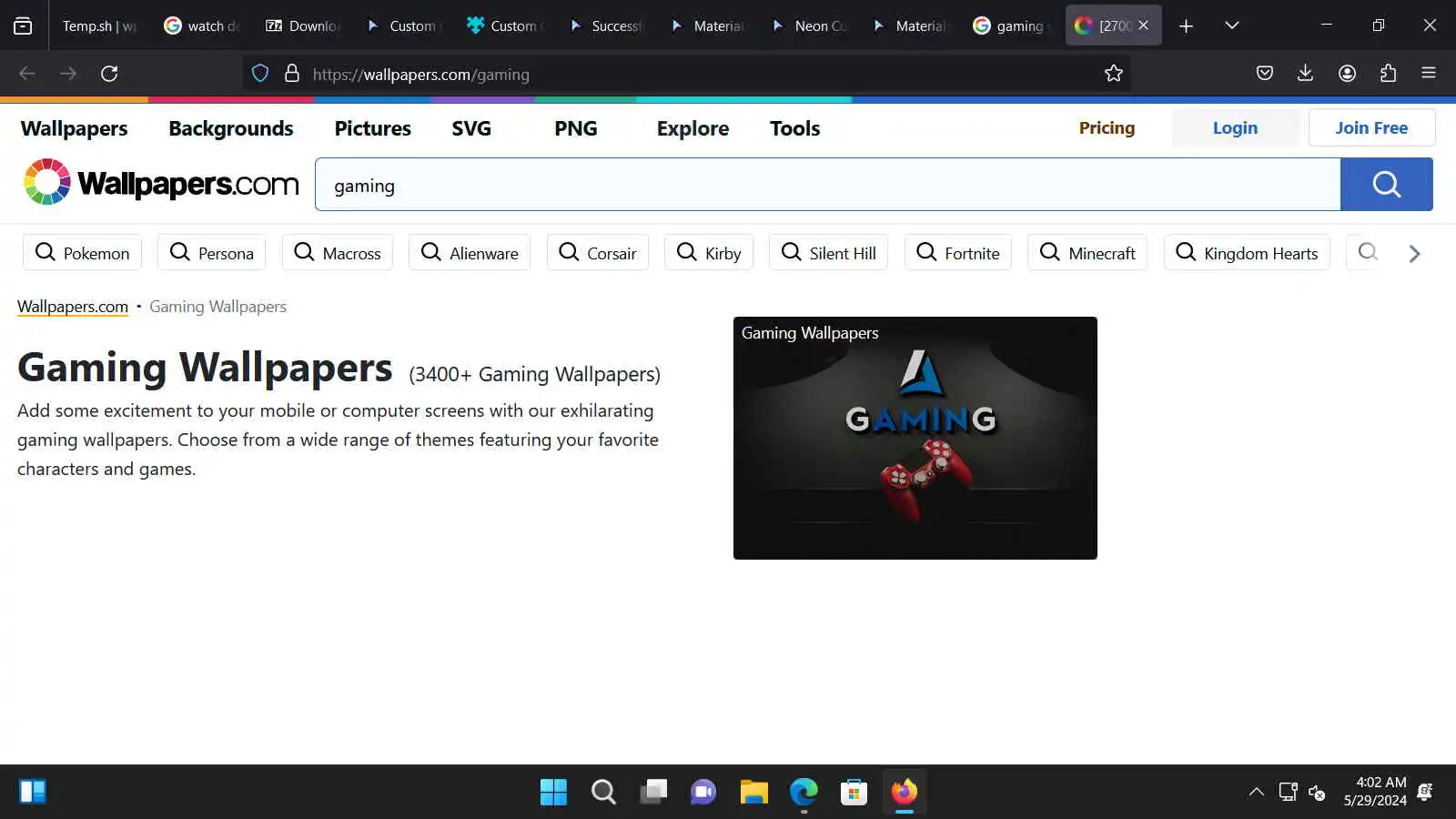The height and width of the screenshot is (819, 1456).
Task: Switch to the 'gaming' Google tab
Action: tap(1012, 25)
